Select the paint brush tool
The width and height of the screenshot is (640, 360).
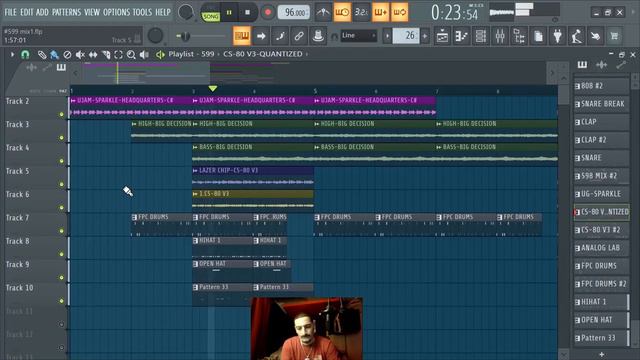coord(54,54)
